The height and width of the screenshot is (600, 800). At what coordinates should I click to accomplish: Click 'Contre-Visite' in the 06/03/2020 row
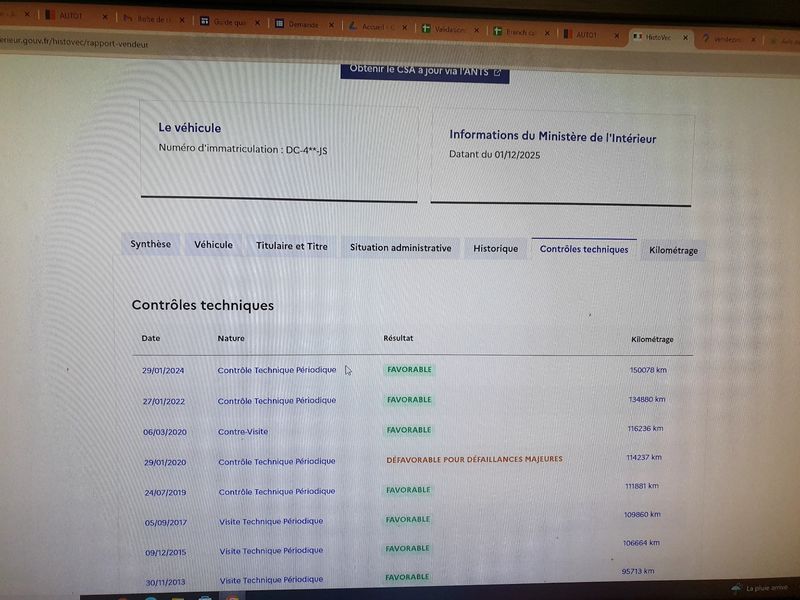243,432
